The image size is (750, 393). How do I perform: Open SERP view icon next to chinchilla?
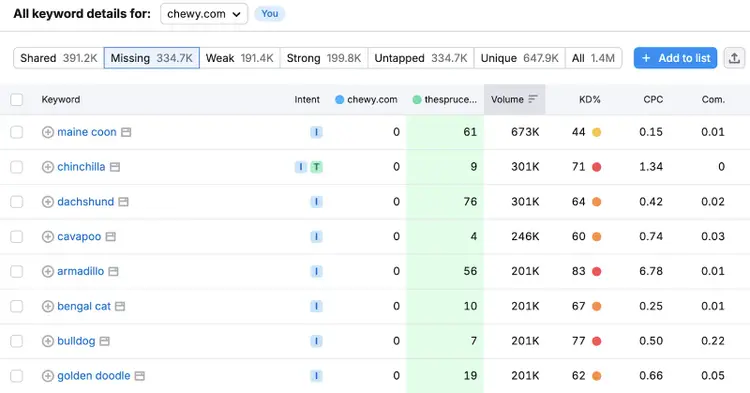pos(115,167)
